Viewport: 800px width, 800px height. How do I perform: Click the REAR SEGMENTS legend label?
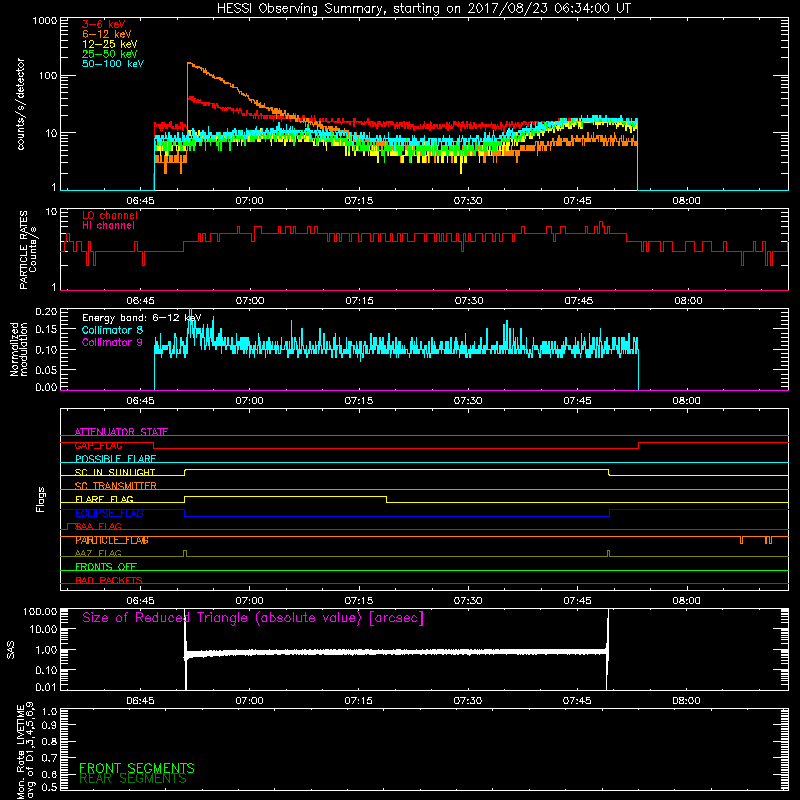pos(133,779)
